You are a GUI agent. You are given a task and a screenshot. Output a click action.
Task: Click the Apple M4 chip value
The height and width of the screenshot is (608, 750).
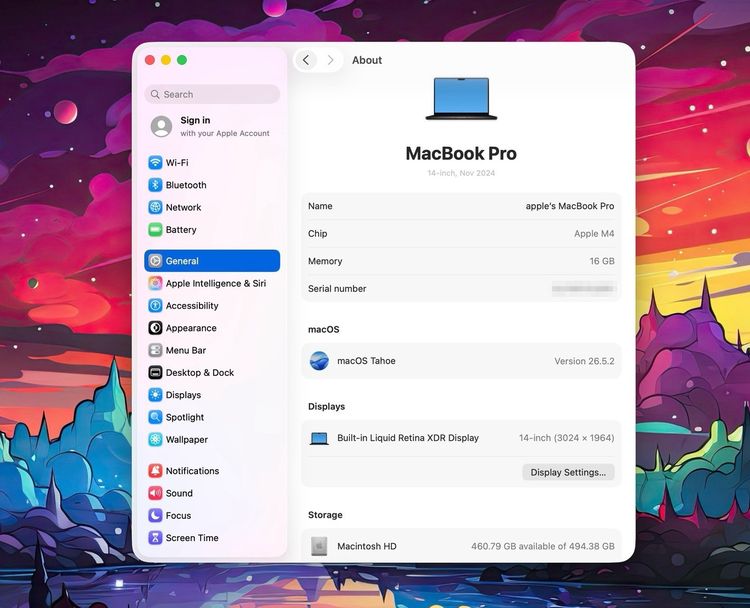point(594,234)
